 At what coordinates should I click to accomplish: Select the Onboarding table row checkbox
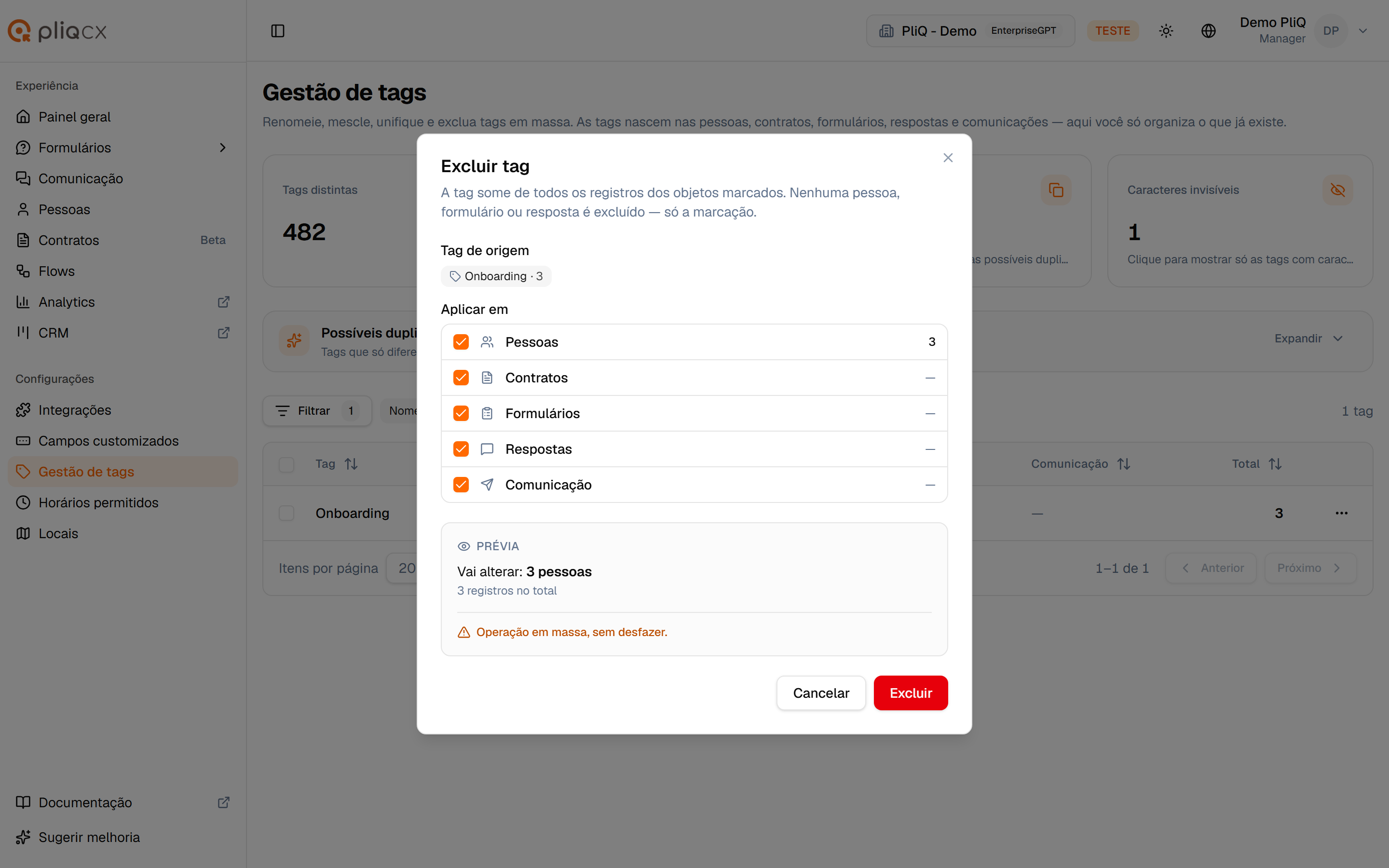click(286, 513)
